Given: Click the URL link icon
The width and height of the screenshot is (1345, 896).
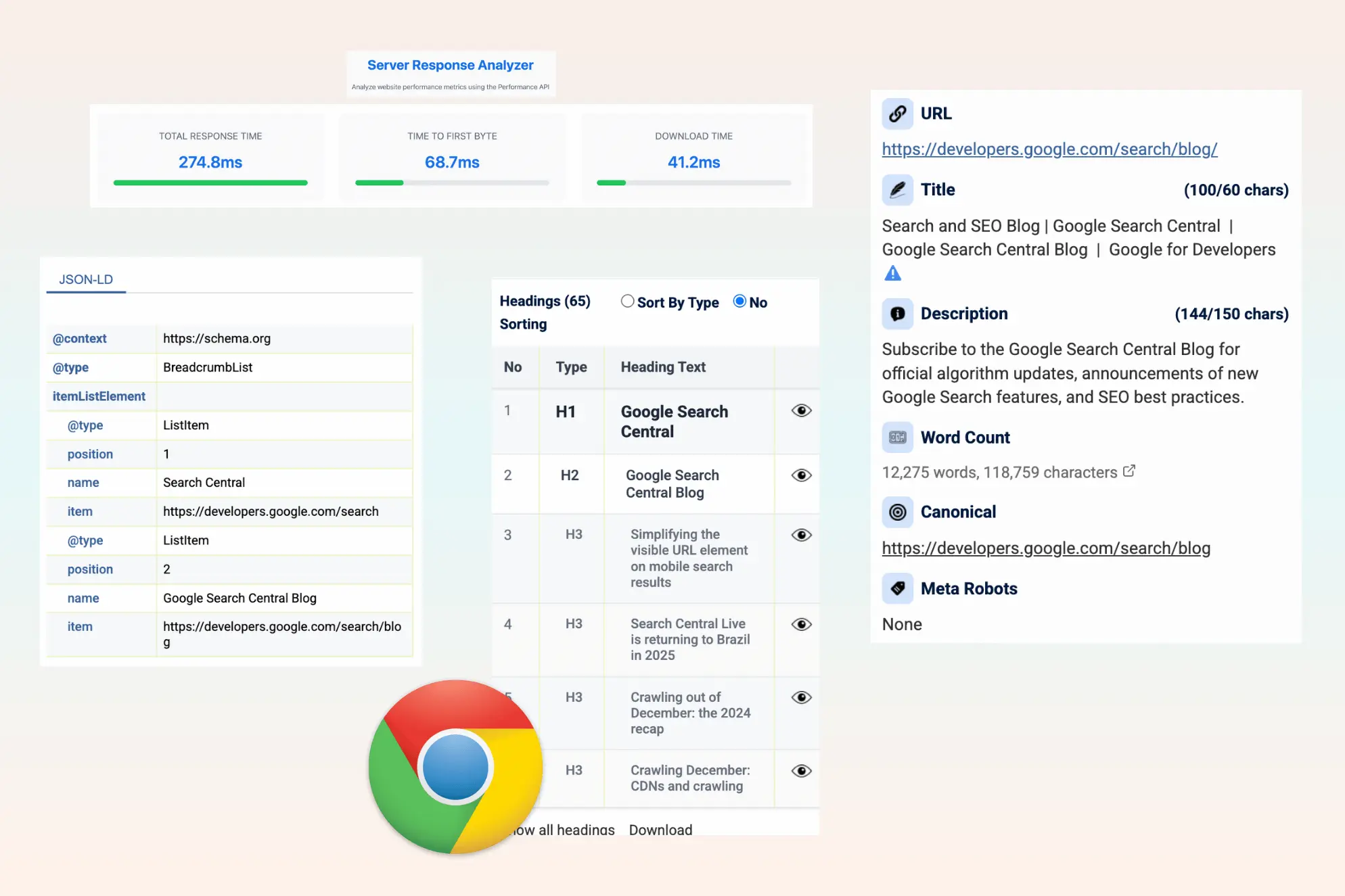Looking at the screenshot, I should coord(897,114).
